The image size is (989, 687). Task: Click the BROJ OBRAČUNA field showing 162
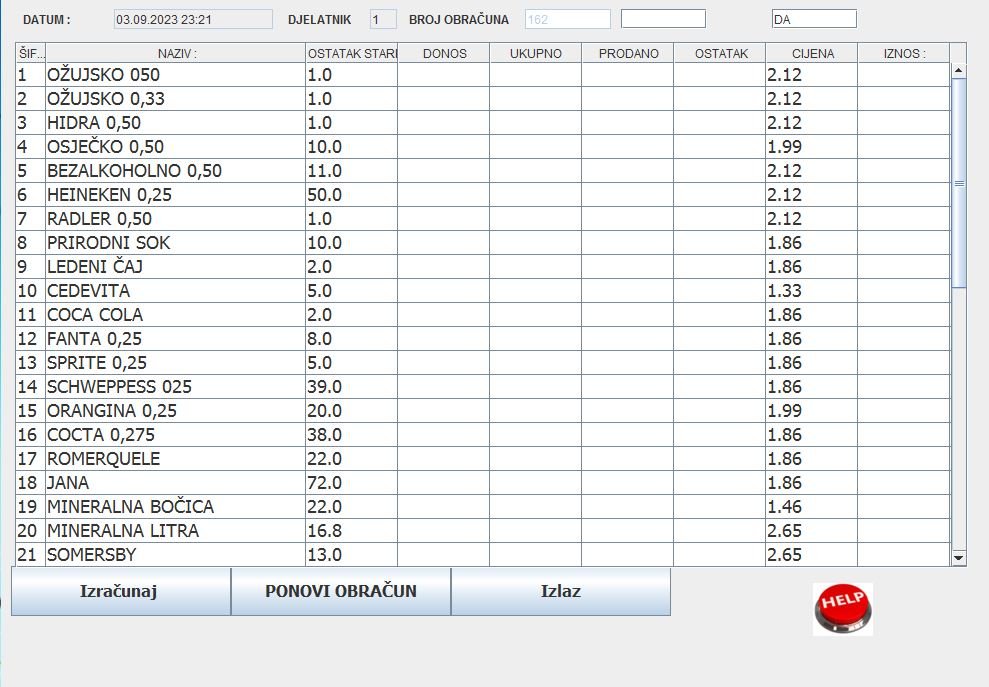pyautogui.click(x=567, y=19)
